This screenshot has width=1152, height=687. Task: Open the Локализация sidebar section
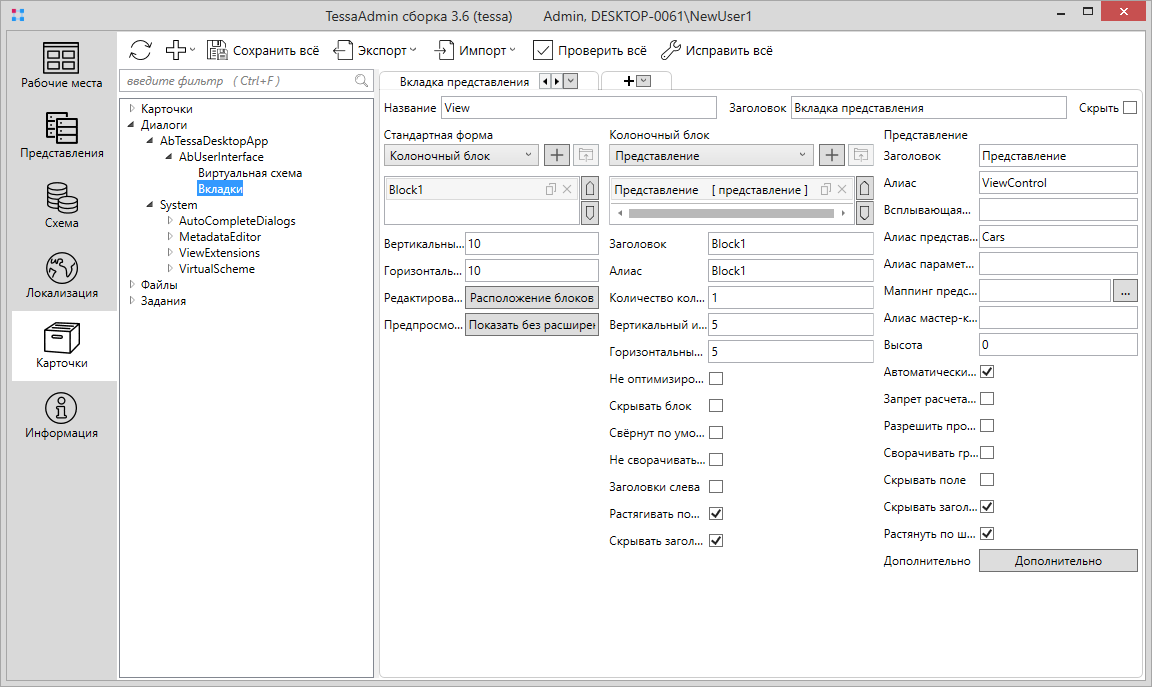62,275
